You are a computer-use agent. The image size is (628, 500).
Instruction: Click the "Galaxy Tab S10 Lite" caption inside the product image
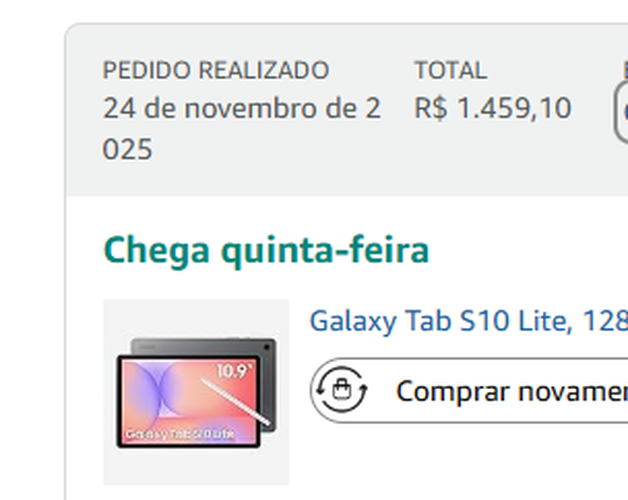point(179,435)
